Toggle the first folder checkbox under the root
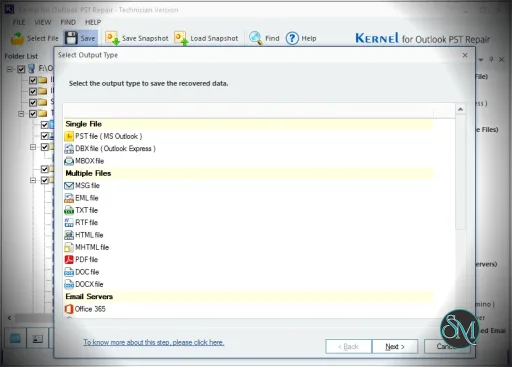This screenshot has height=367, width=512. 33,80
